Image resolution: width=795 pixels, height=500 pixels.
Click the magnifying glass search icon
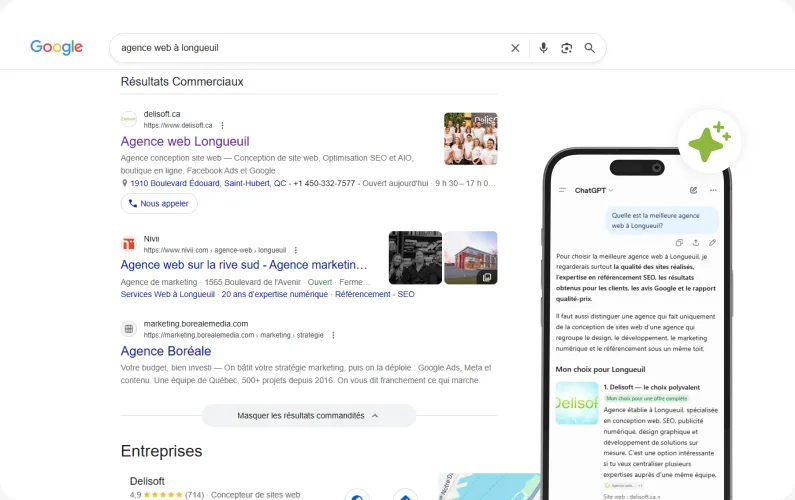pyautogui.click(x=589, y=48)
